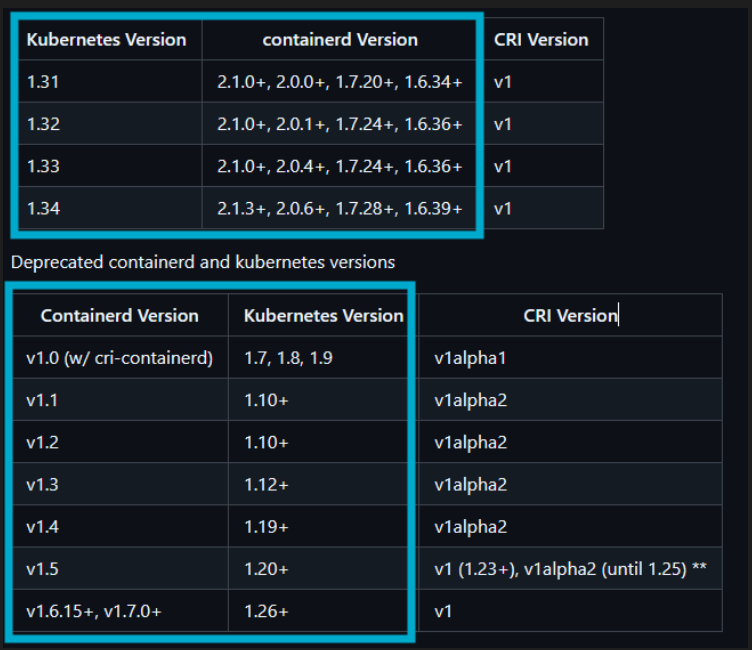This screenshot has height=650, width=752.
Task: Select the 'v1.0 (w/ cri-containerd)' cell
Action: [x=120, y=357]
